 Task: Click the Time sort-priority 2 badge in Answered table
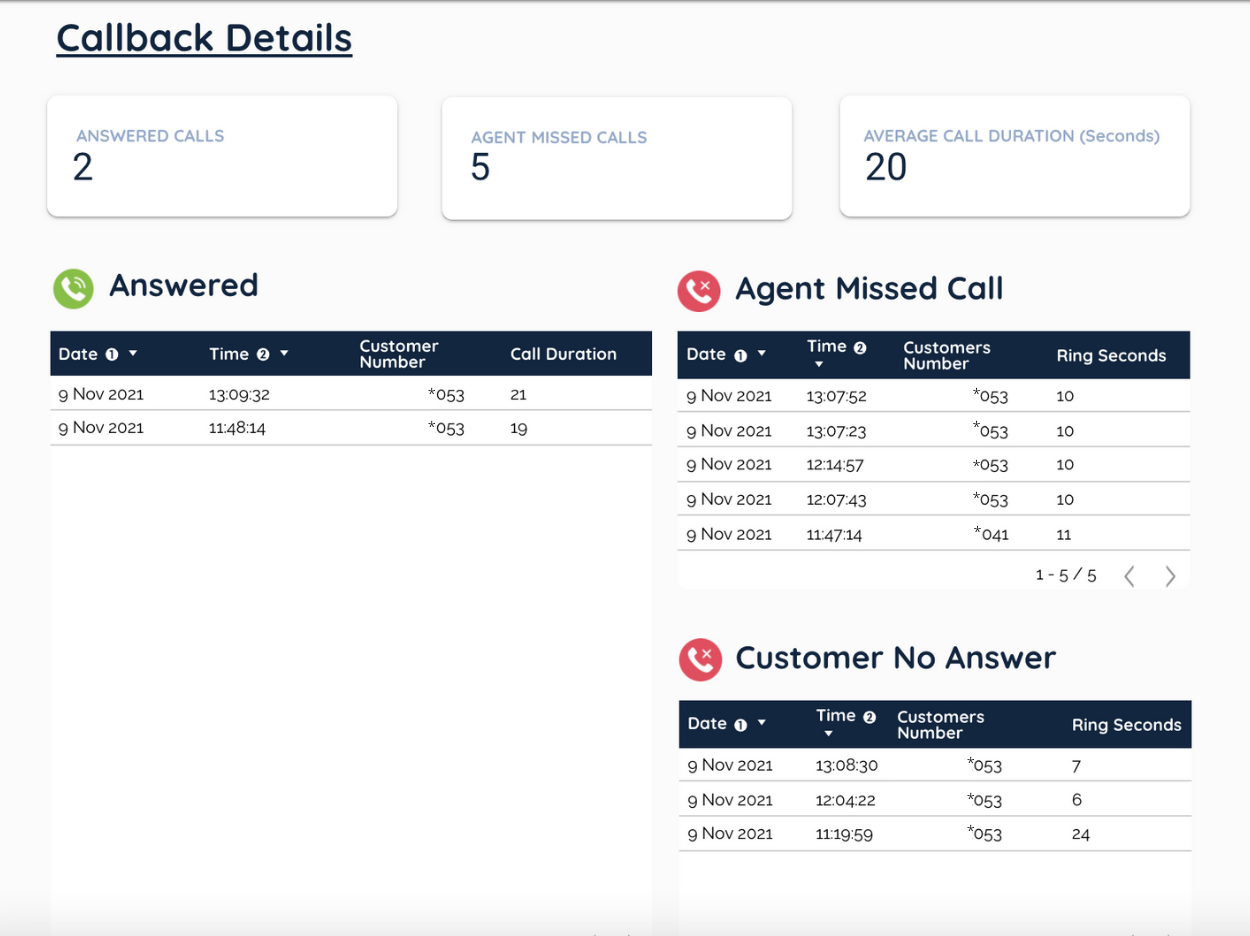pos(264,354)
